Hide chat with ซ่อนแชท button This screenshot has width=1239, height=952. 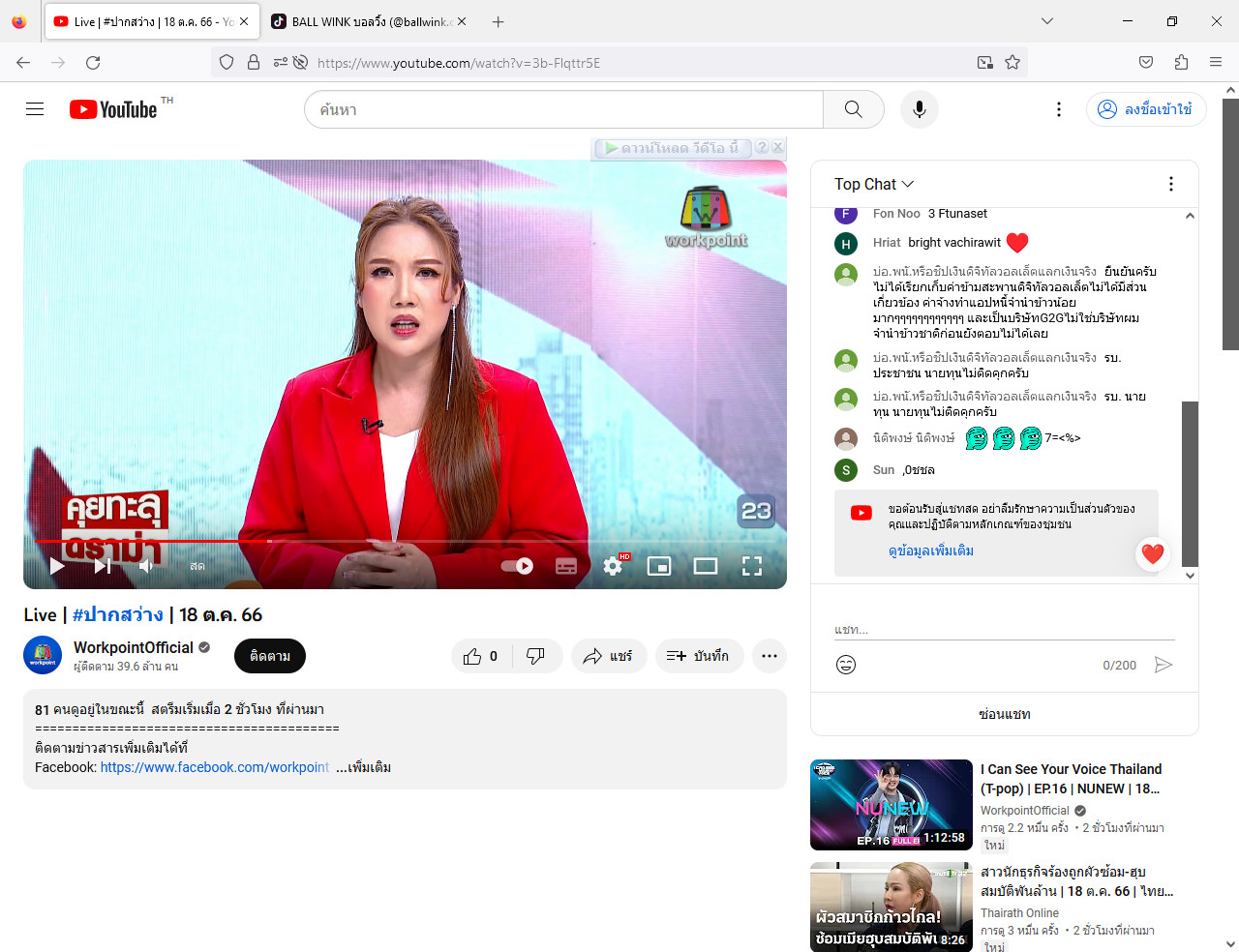[1005, 714]
